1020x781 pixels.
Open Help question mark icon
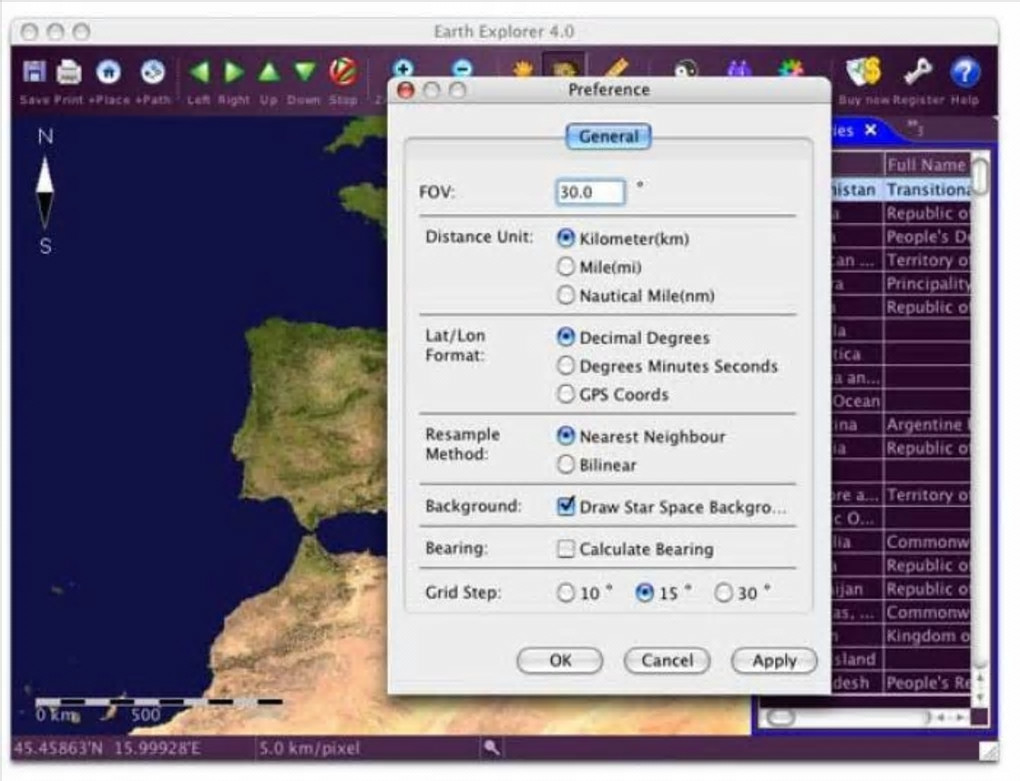pyautogui.click(x=965, y=72)
